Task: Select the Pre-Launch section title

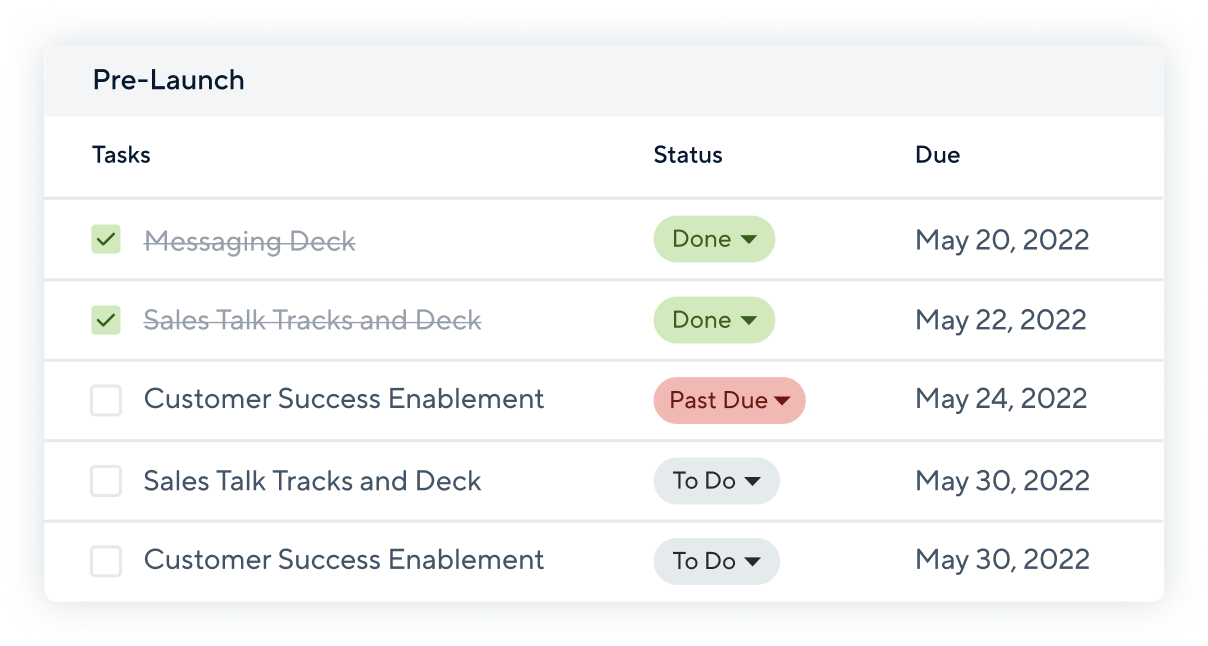Action: point(168,80)
